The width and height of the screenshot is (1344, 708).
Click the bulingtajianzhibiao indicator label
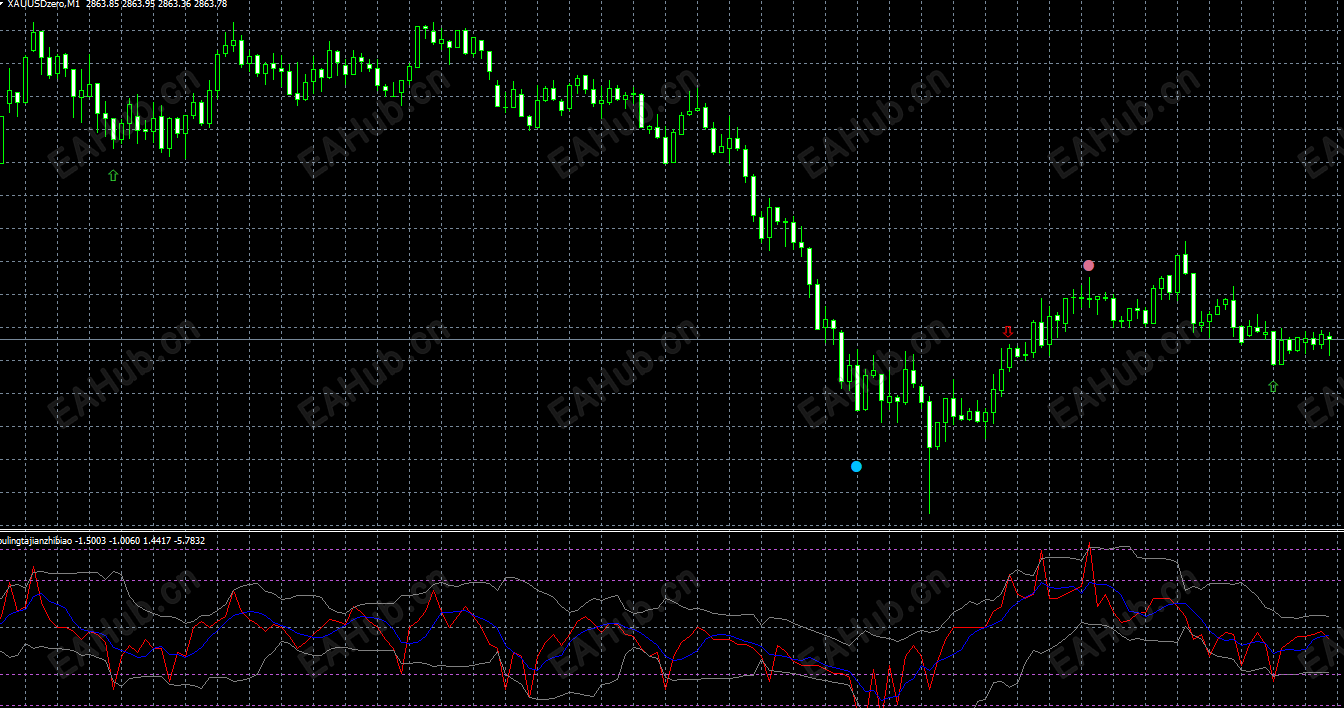coord(36,540)
